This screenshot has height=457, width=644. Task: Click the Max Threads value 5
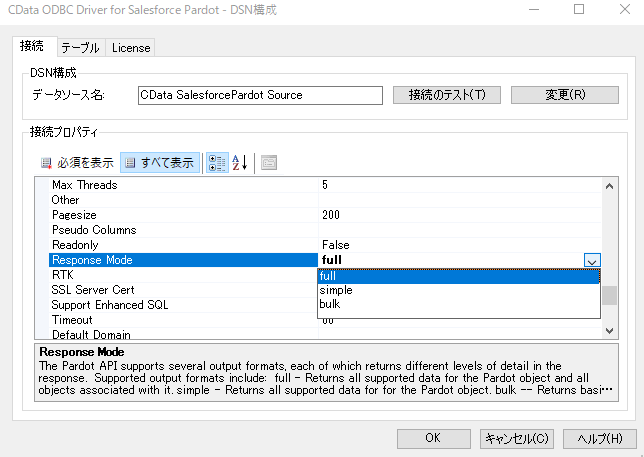pos(460,185)
